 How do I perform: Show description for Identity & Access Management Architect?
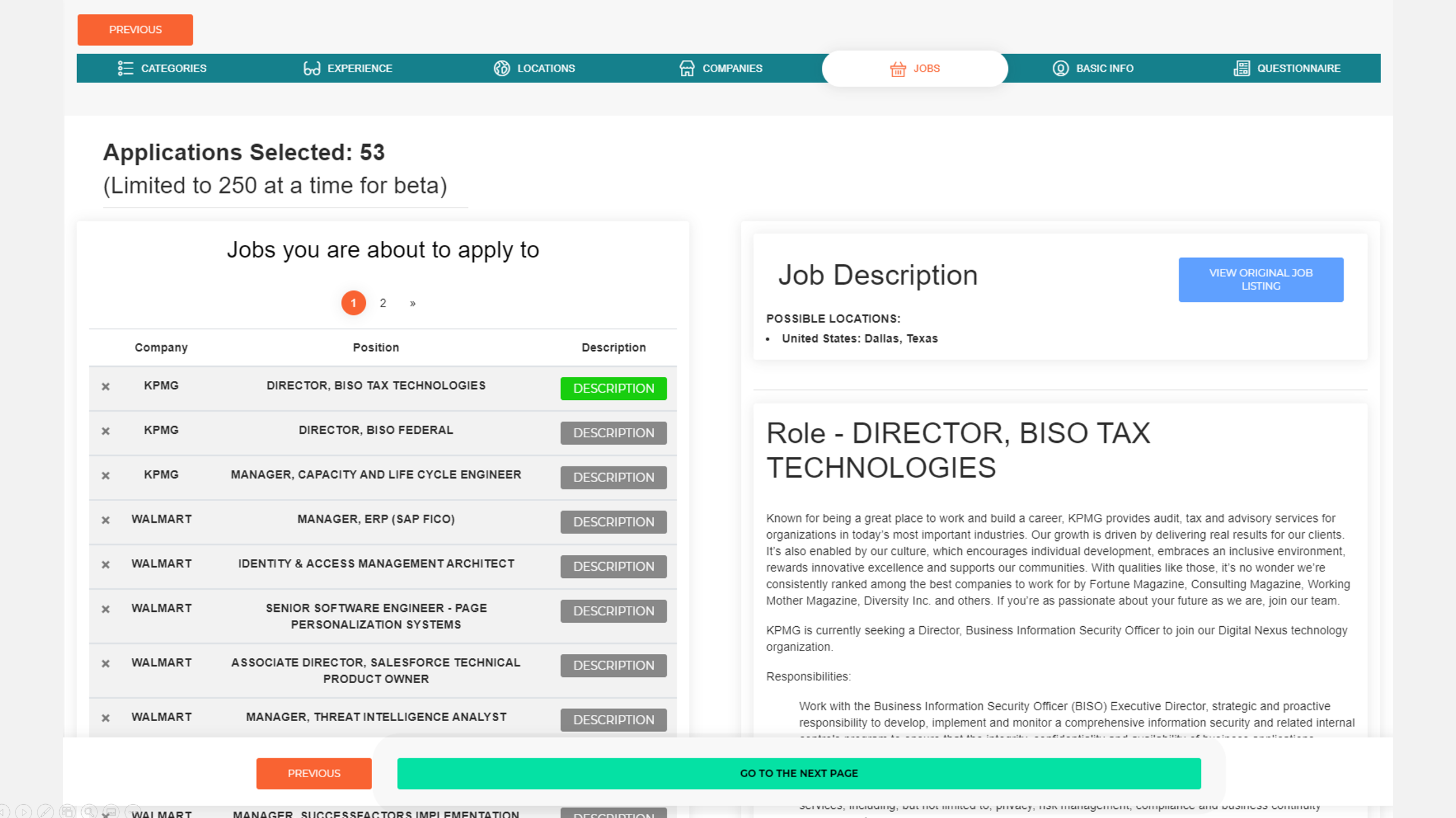click(x=613, y=566)
